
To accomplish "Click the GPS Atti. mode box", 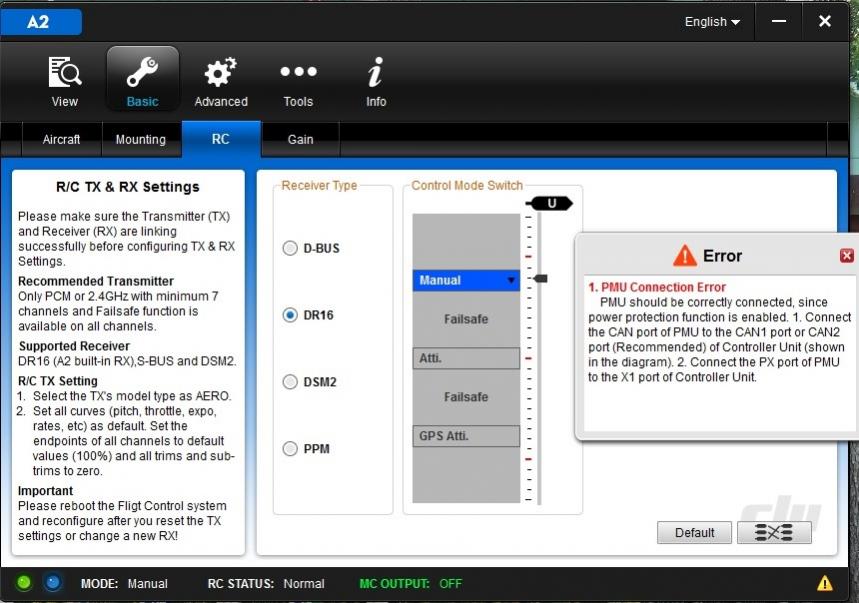I will [x=466, y=436].
